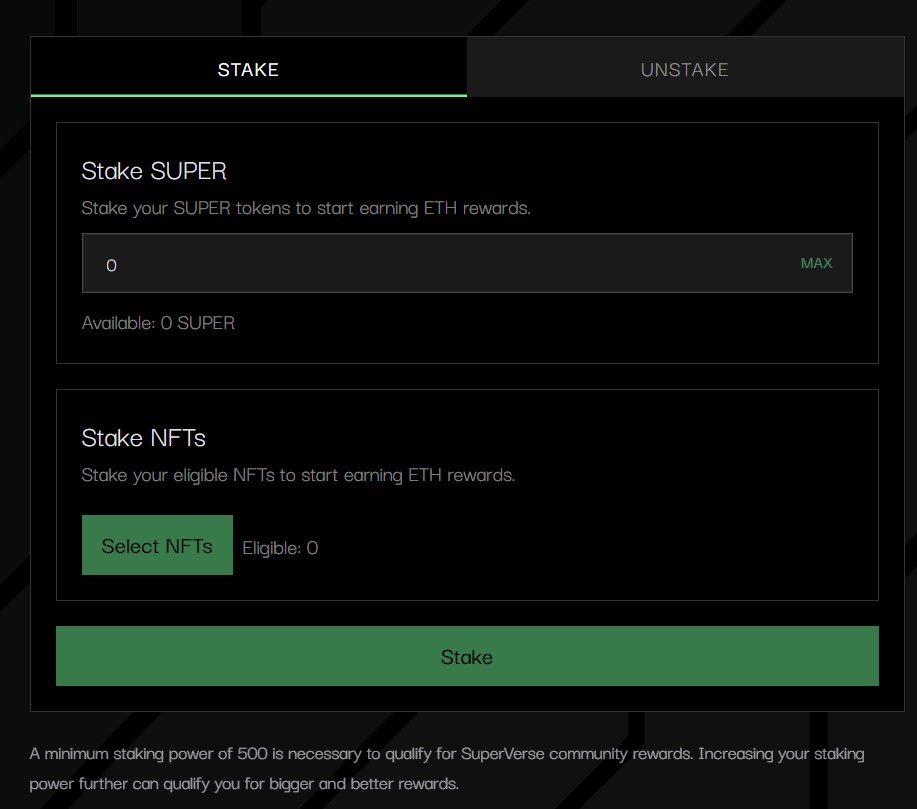Click the 0 value in amount field
Image resolution: width=917 pixels, height=809 pixels.
click(111, 265)
